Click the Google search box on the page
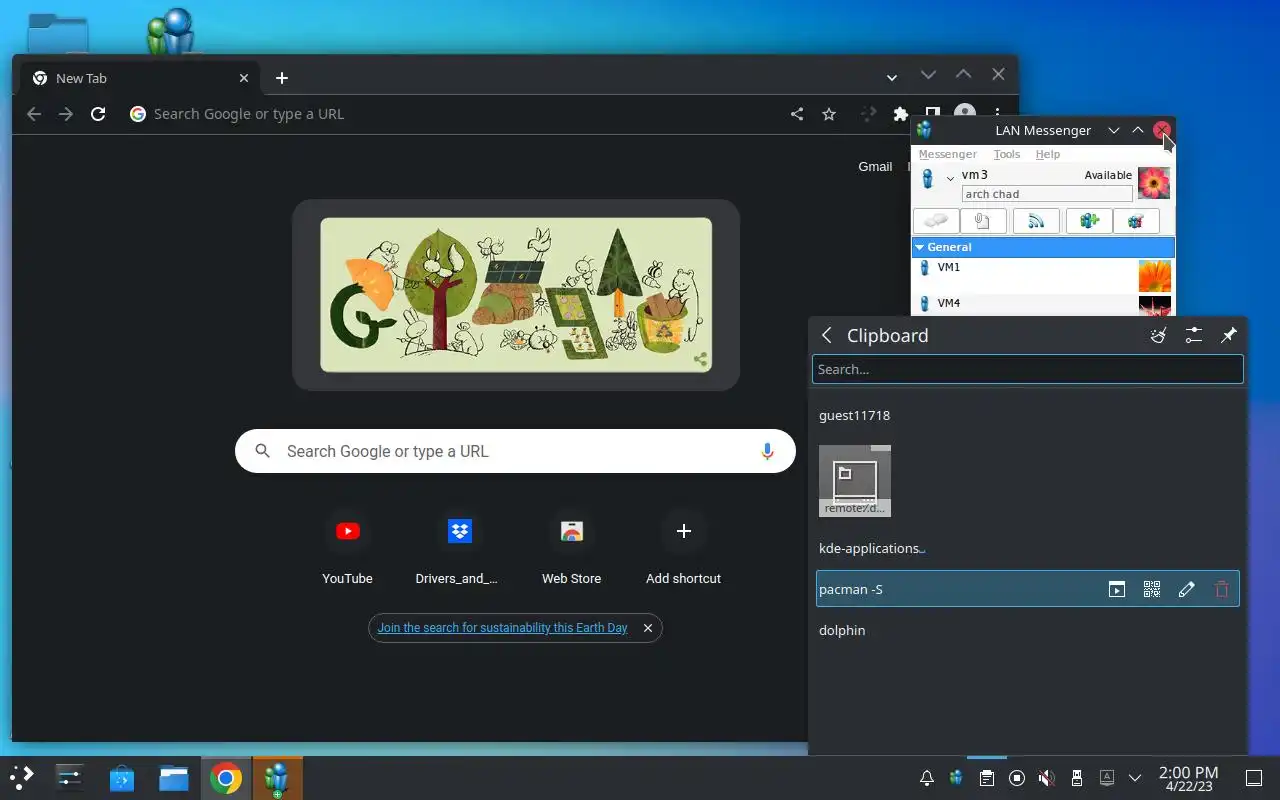Image resolution: width=1280 pixels, height=800 pixels. pyautogui.click(x=515, y=451)
